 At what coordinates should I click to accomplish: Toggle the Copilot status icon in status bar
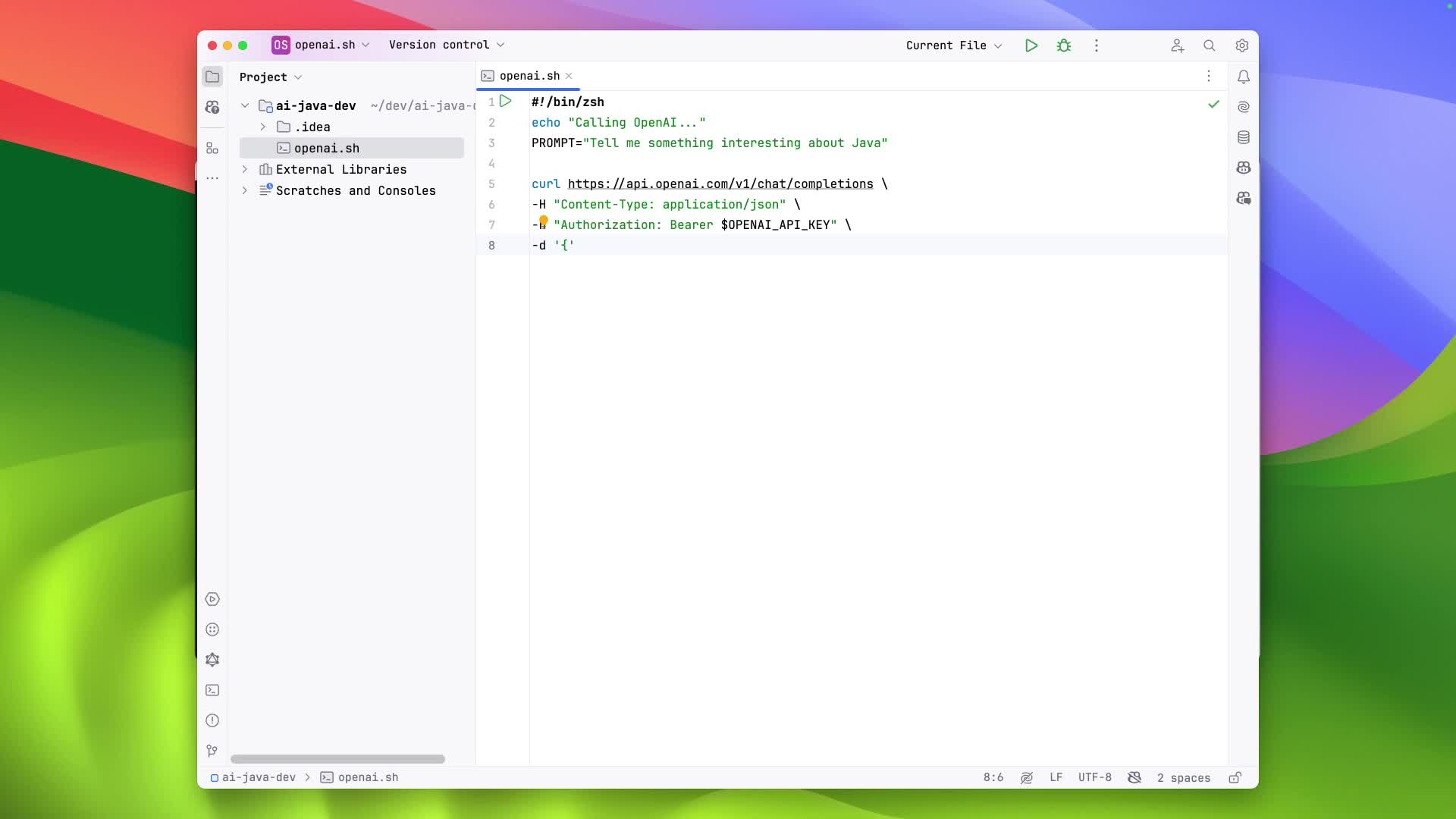tap(1134, 777)
